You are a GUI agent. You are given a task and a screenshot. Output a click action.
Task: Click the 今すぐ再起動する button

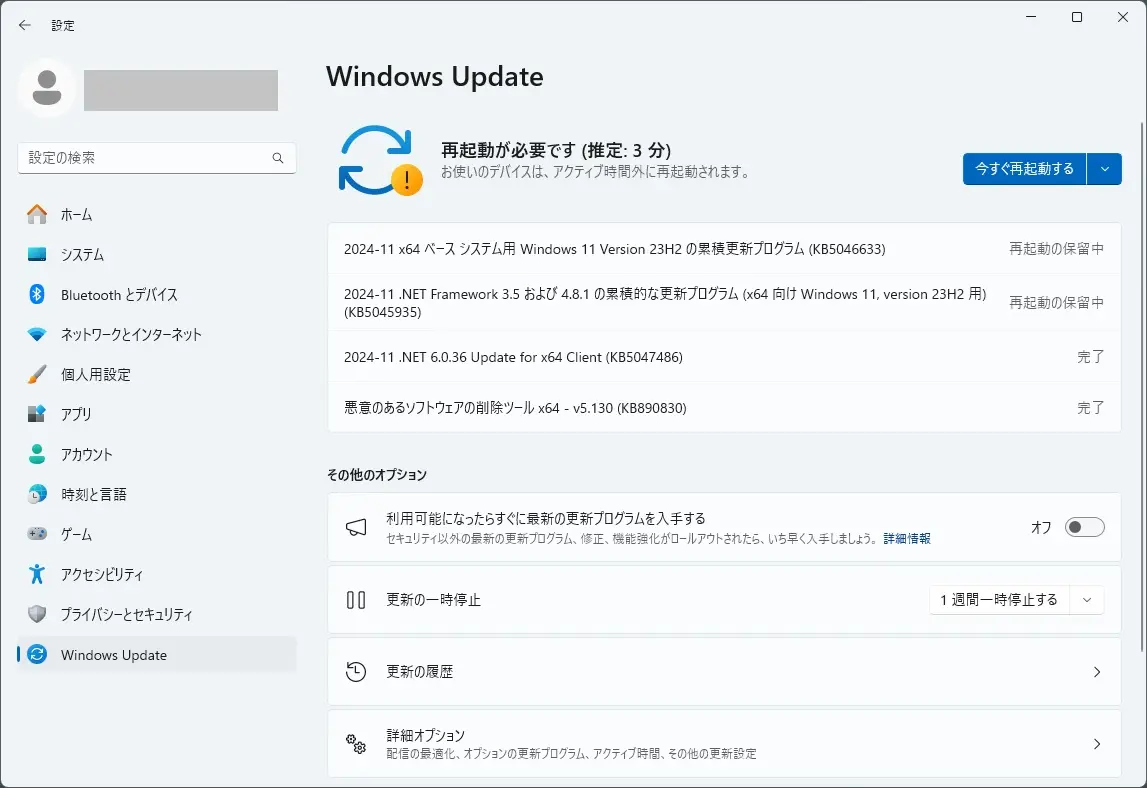tap(1023, 169)
